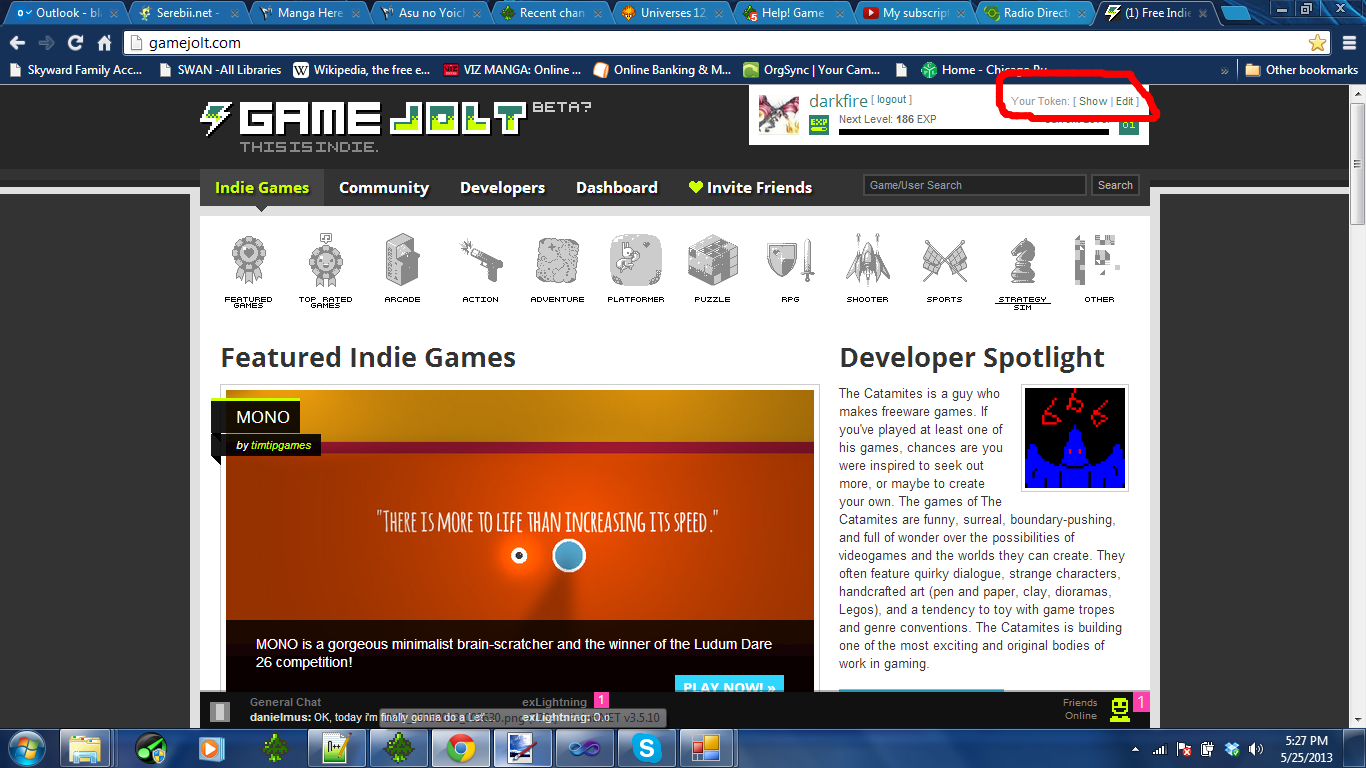Viewport: 1366px width, 768px height.
Task: Open Windows Media Player from the taskbar
Action: (209, 747)
